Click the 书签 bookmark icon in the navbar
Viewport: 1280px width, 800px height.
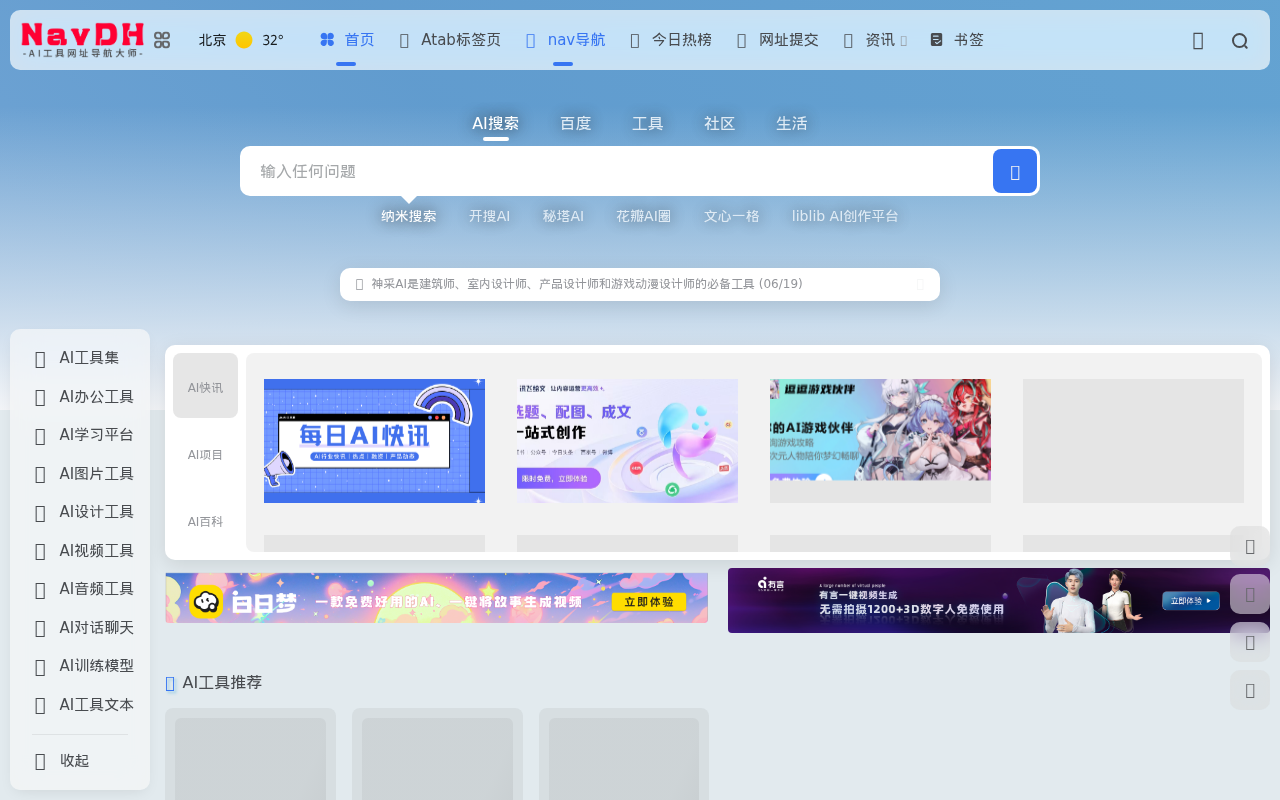point(935,39)
